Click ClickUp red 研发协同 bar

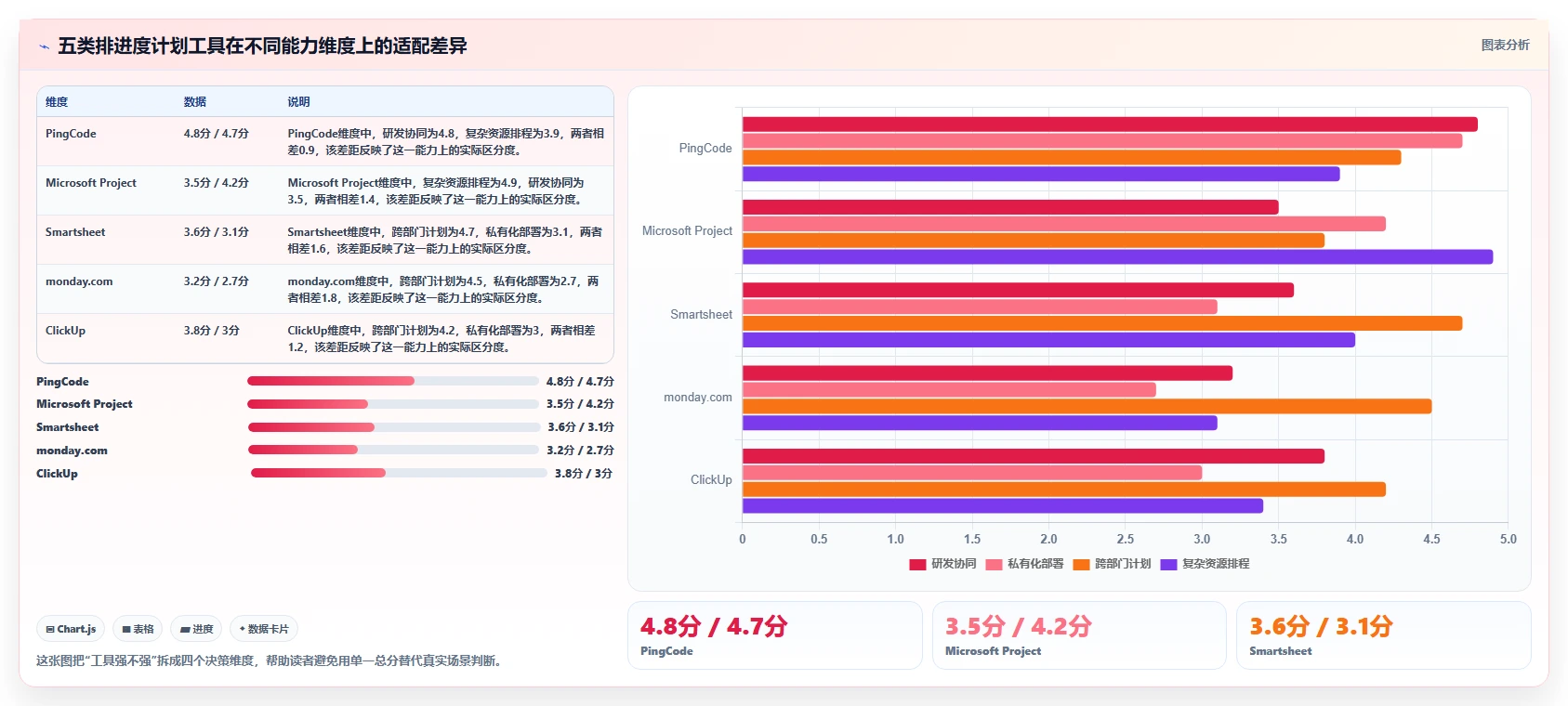pyautogui.click(x=1034, y=456)
